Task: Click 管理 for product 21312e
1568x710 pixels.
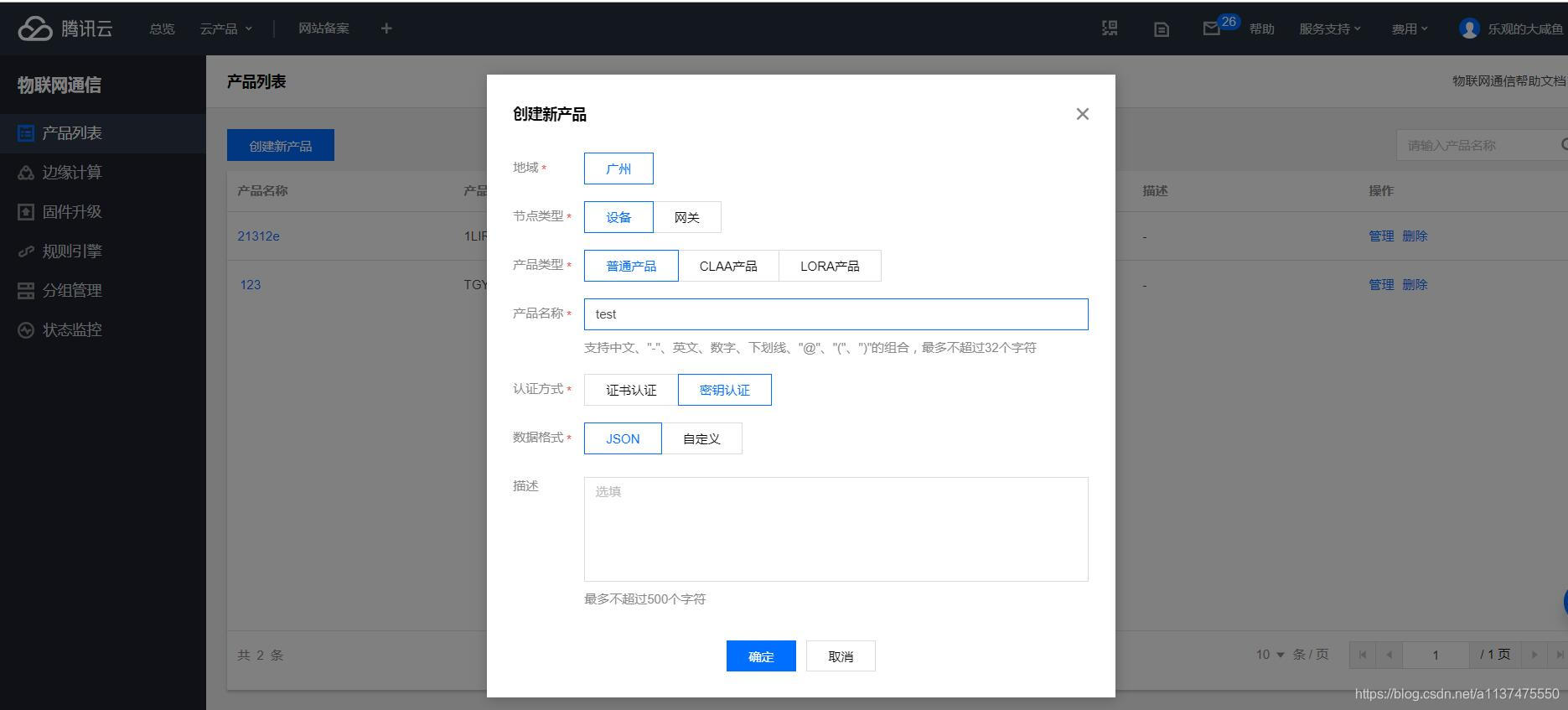Action: pos(1381,236)
